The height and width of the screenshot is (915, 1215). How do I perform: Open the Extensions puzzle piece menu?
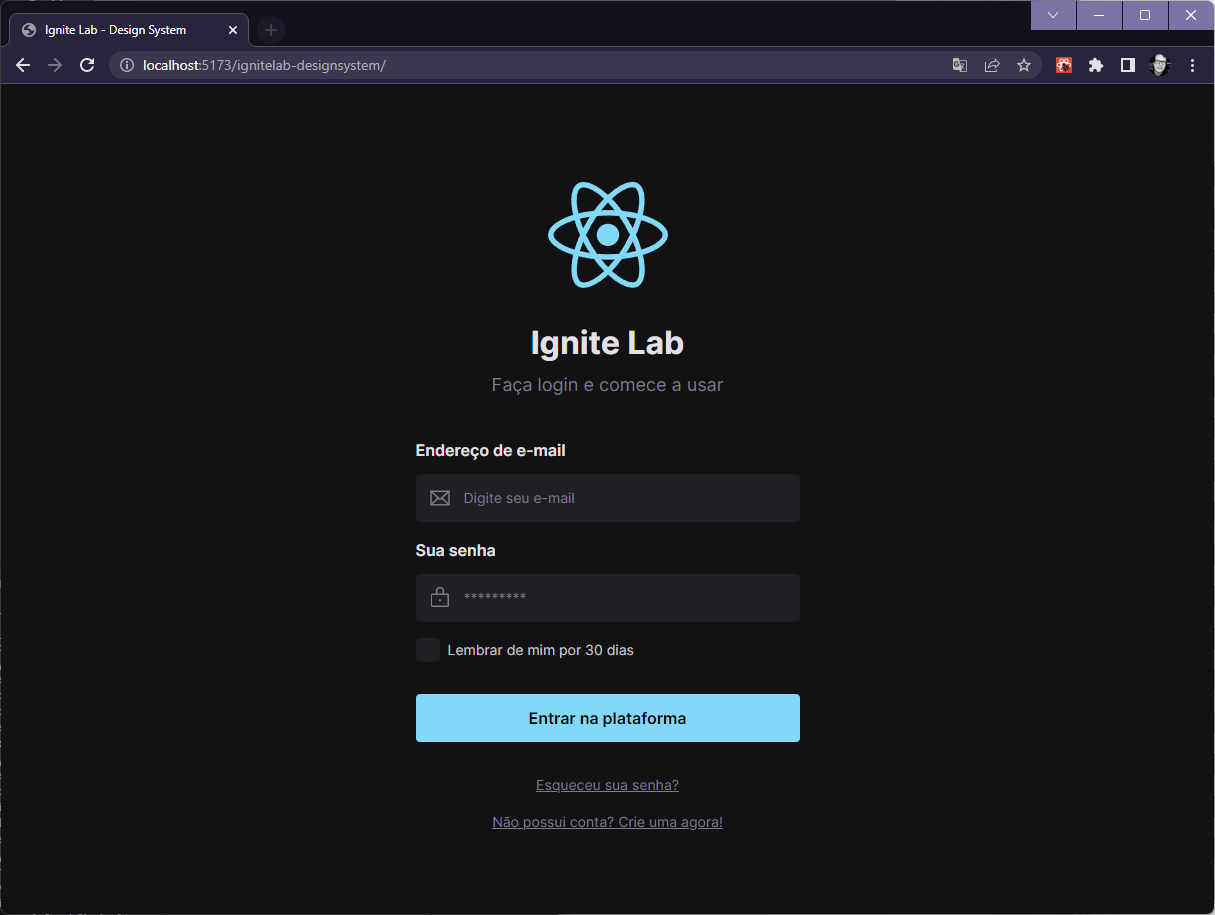point(1096,65)
